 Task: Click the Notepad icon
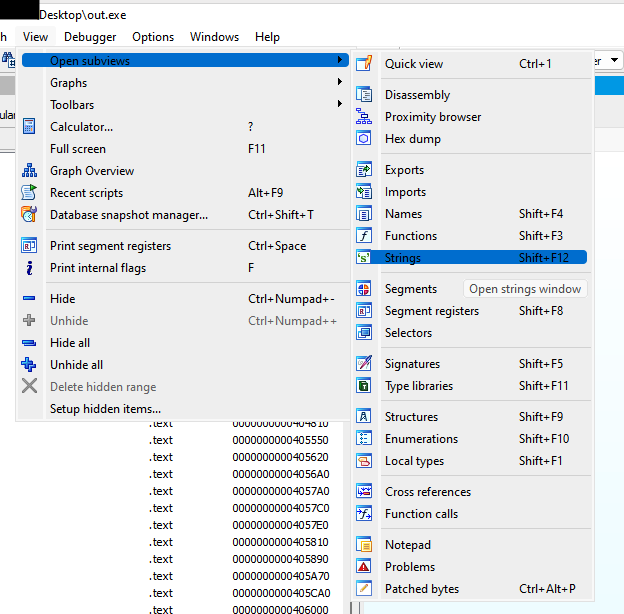point(364,544)
